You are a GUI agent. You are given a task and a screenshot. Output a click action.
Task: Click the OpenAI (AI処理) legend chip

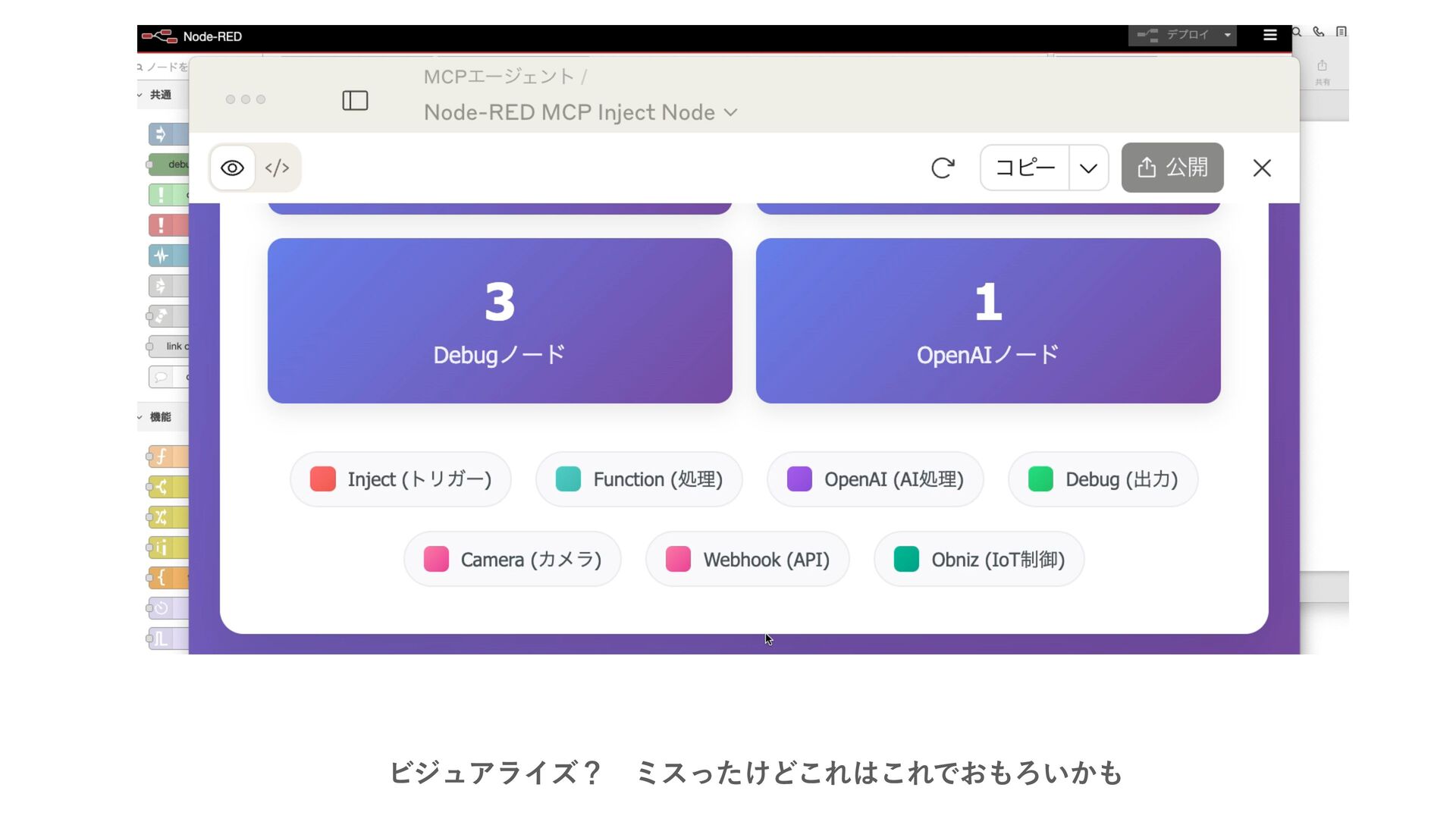pyautogui.click(x=875, y=479)
